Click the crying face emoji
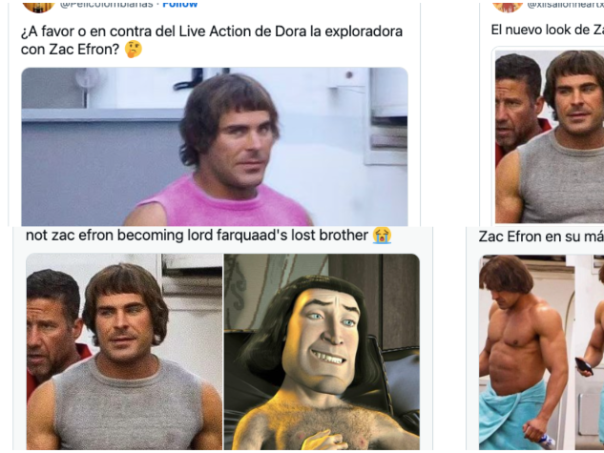 click(382, 235)
